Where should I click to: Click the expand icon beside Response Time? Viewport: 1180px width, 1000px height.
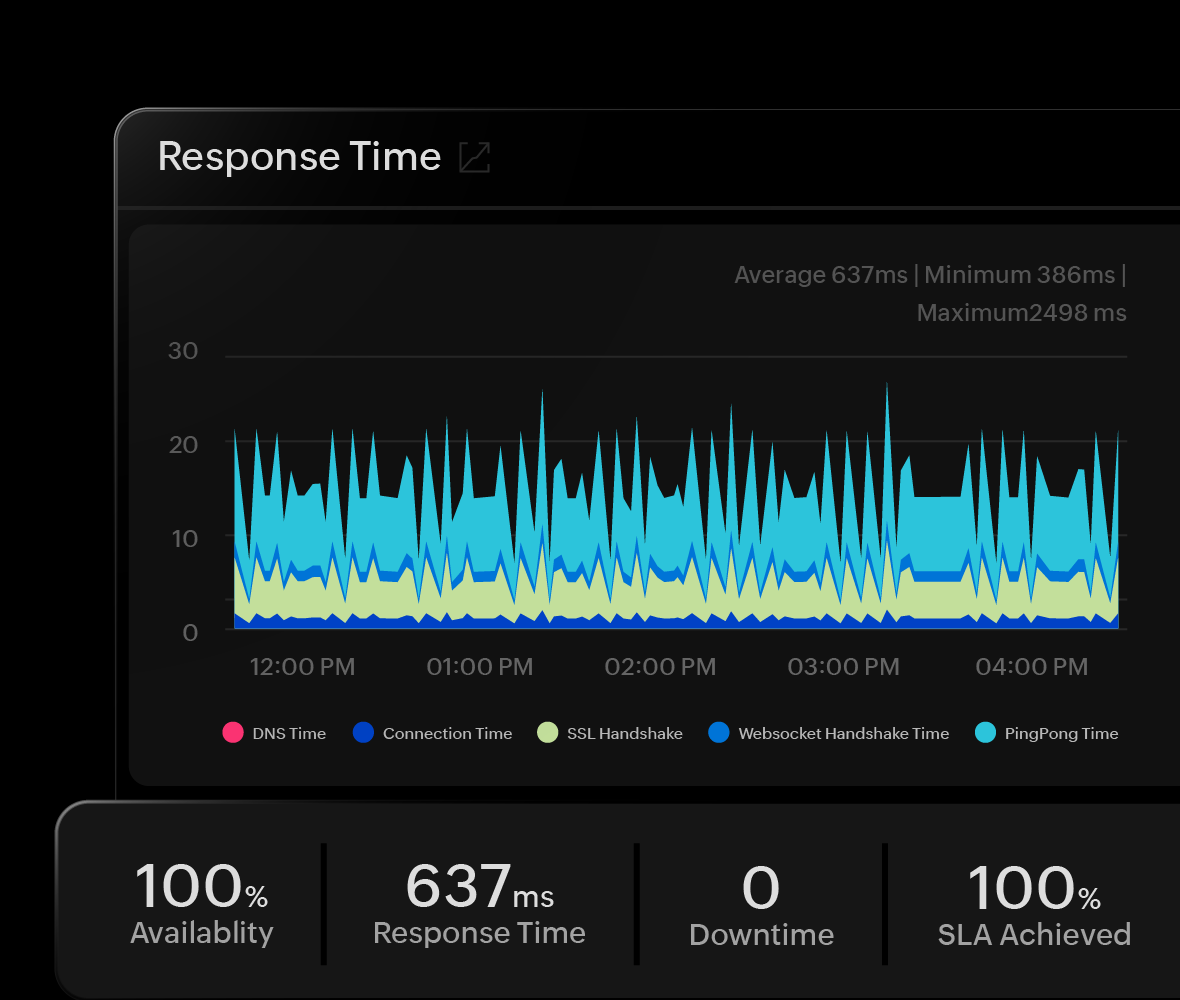[x=474, y=157]
